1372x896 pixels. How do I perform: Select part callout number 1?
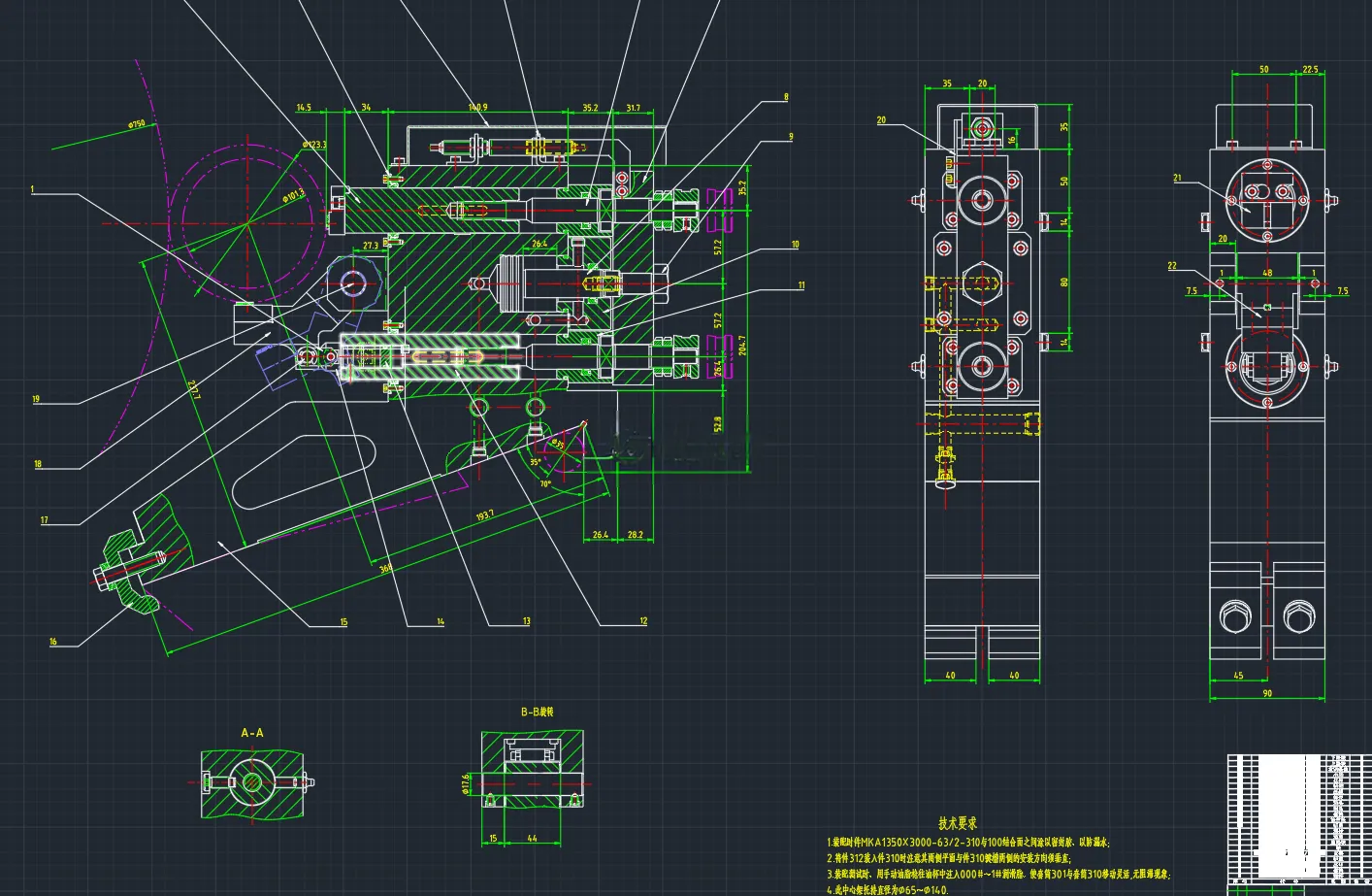(x=33, y=189)
